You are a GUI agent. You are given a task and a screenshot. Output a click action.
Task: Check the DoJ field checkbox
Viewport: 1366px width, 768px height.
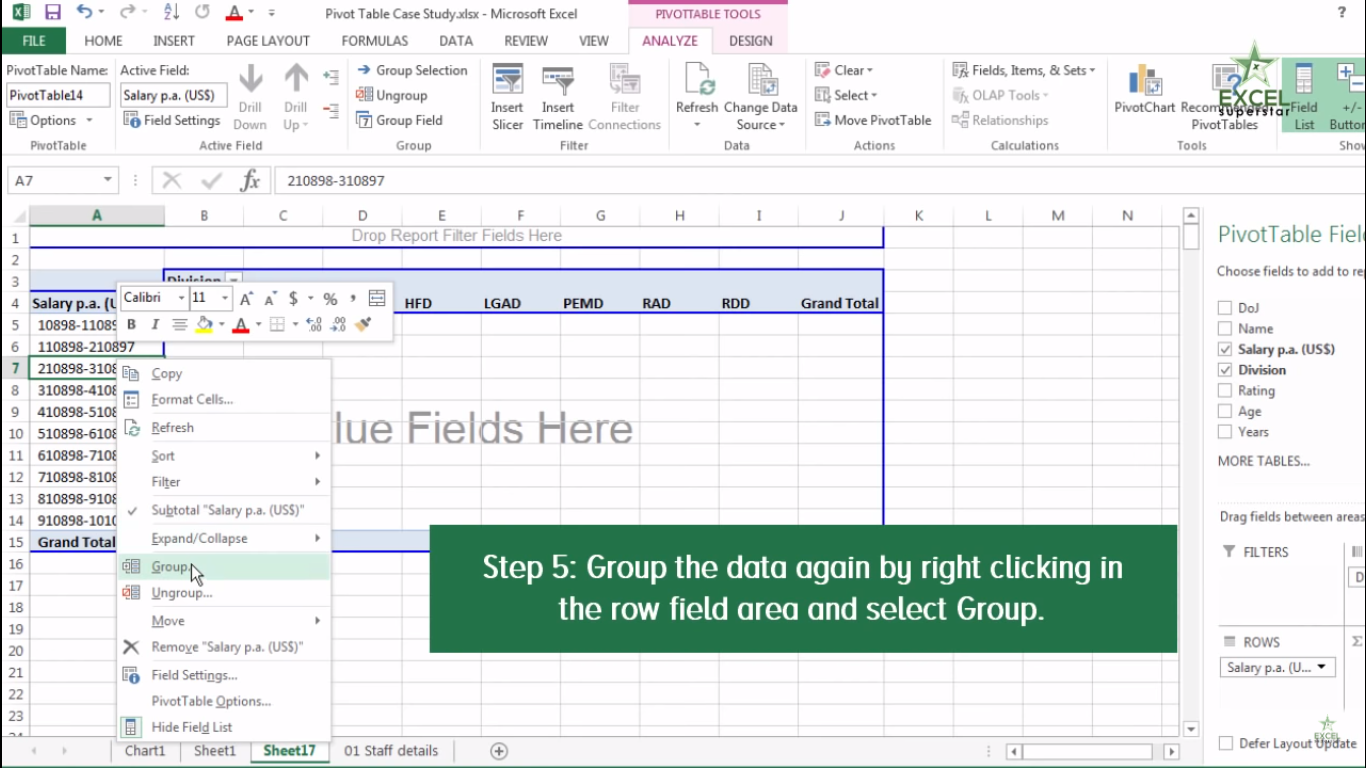click(x=1225, y=308)
